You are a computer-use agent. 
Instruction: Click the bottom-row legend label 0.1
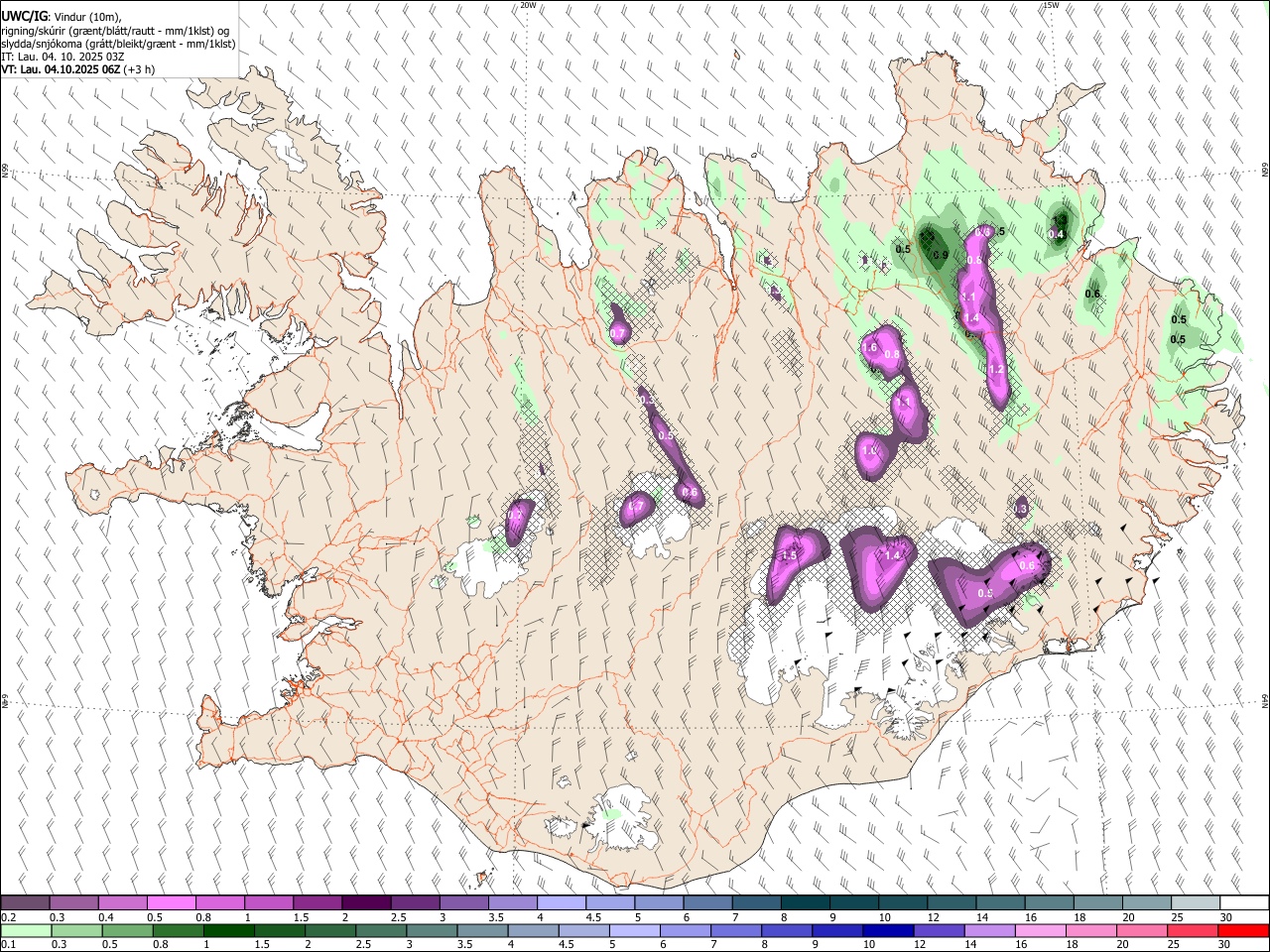9,944
